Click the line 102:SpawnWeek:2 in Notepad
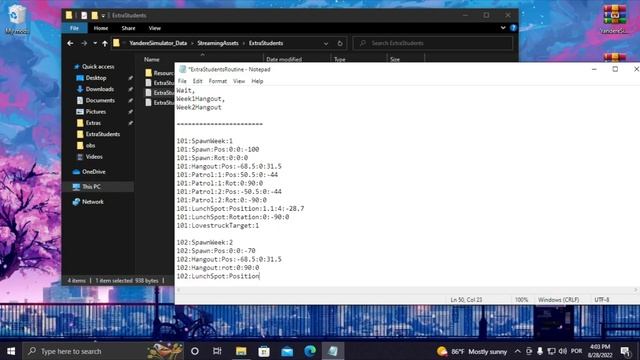This screenshot has width=640, height=360. coord(204,242)
